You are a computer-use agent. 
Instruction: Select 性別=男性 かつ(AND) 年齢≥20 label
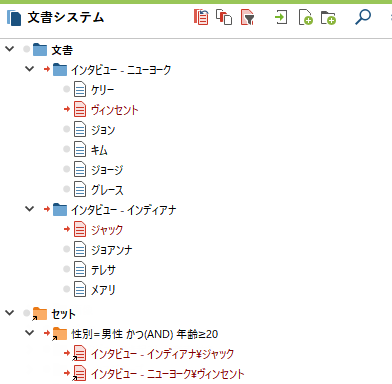pyautogui.click(x=145, y=334)
